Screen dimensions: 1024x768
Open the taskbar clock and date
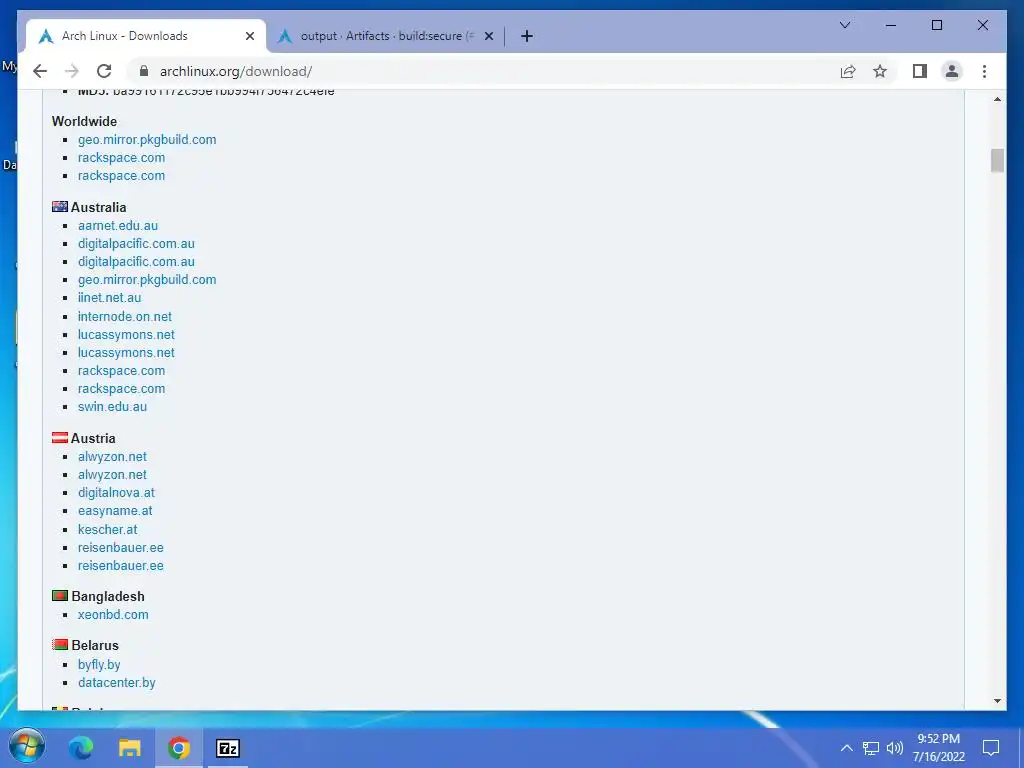(938, 748)
